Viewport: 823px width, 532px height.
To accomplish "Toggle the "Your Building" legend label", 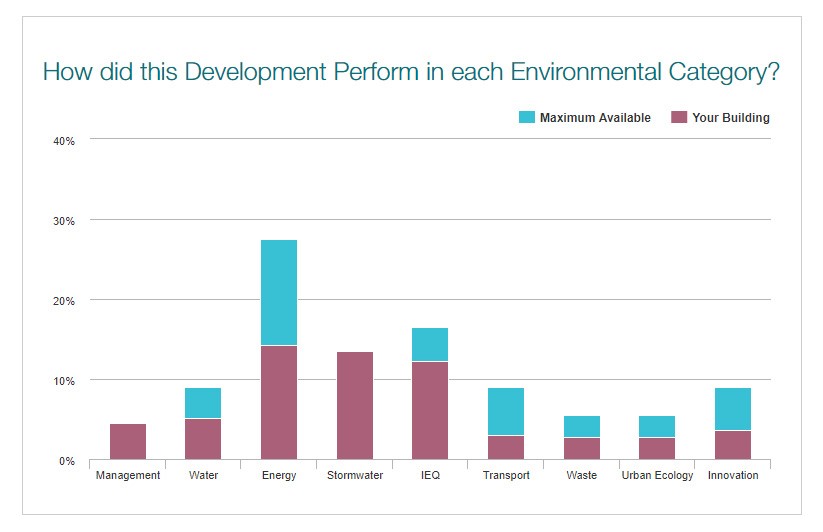I will (731, 118).
